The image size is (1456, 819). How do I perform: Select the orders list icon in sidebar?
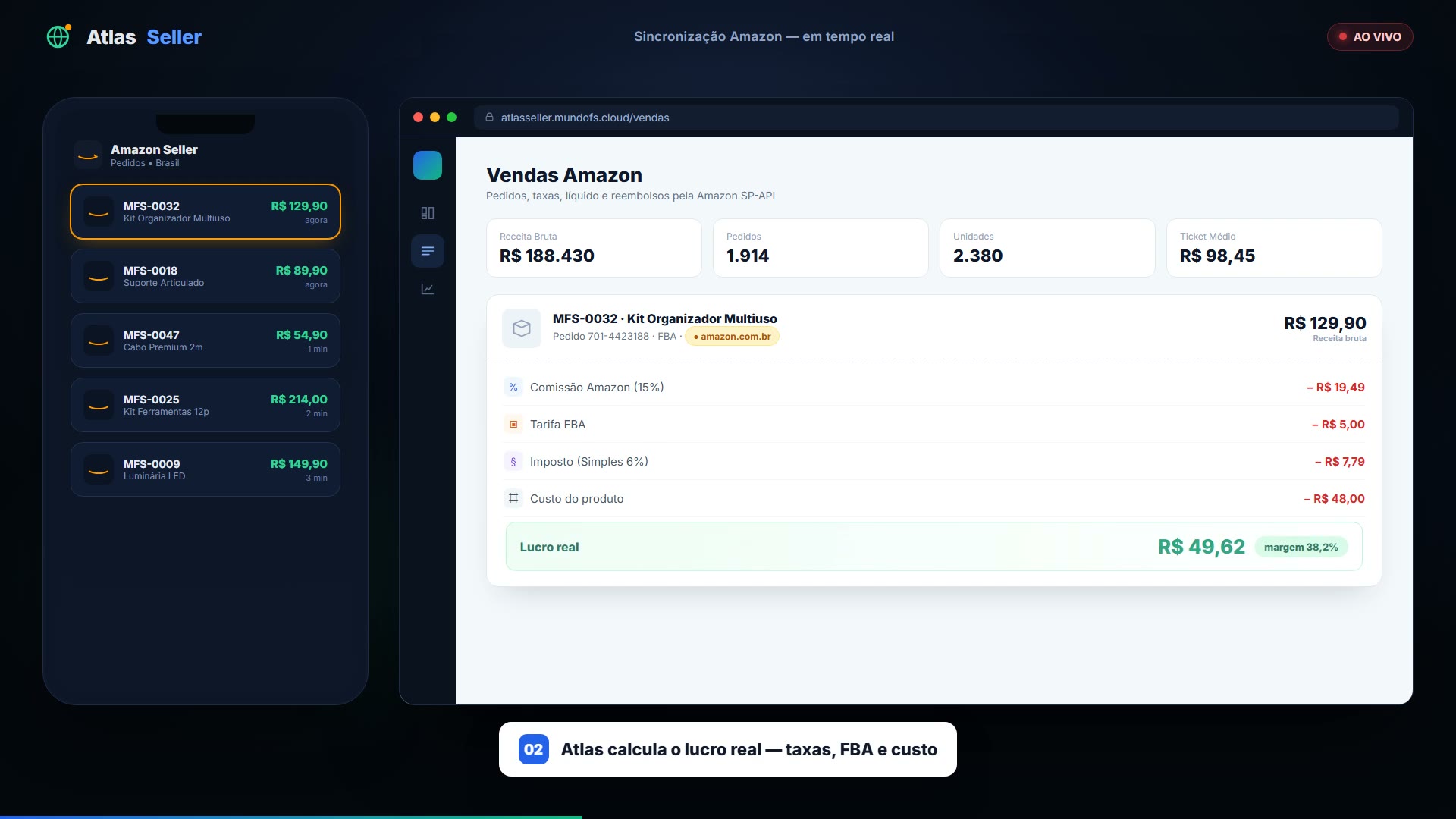coord(428,251)
